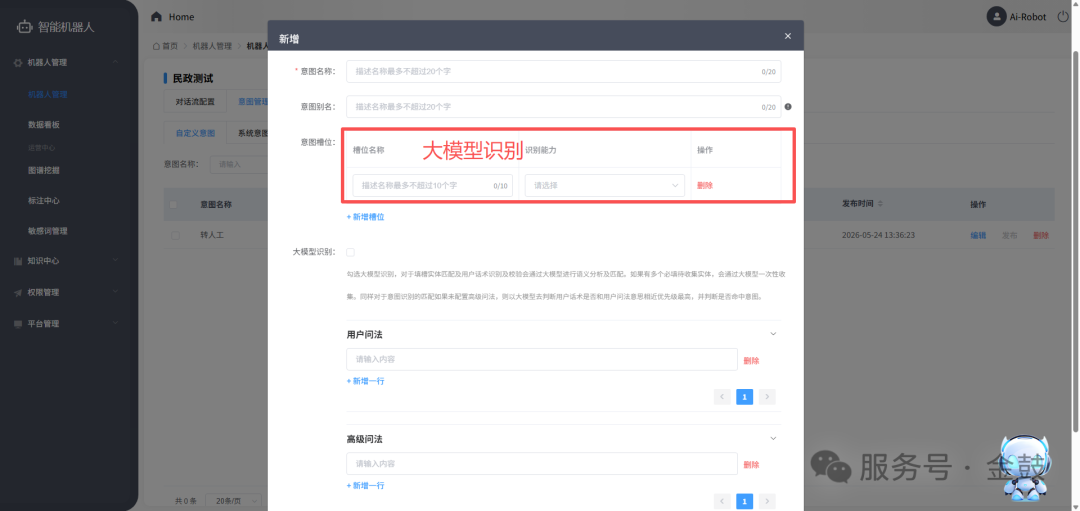The width and height of the screenshot is (1080, 511).
Task: Click page 1 in 高级问法 pagination
Action: 745,501
